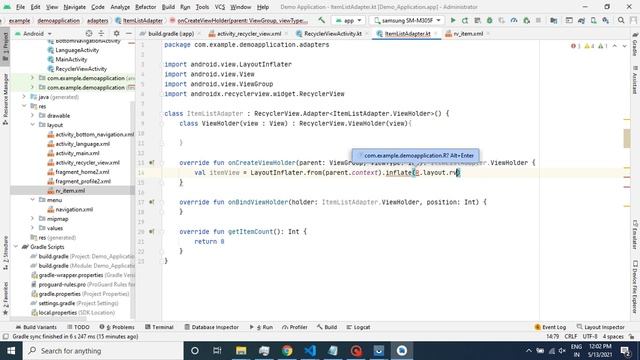Collapse the menu folder
The height and width of the screenshot is (360, 640).
click(32, 200)
